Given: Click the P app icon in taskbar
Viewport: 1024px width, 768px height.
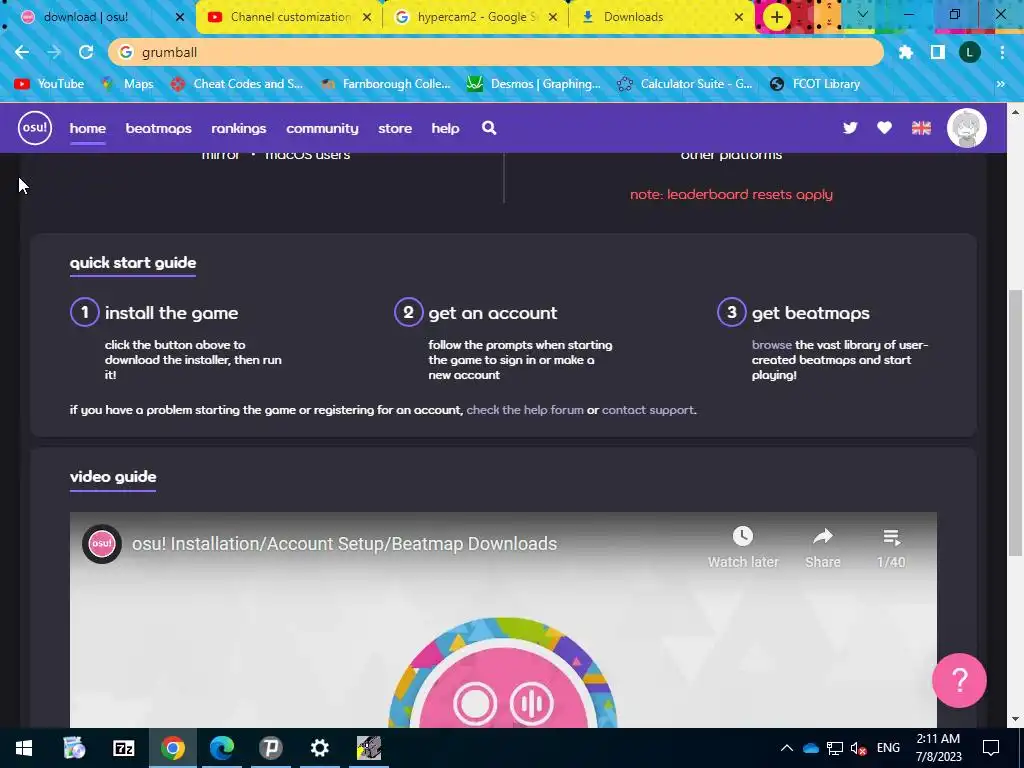Looking at the screenshot, I should pyautogui.click(x=270, y=748).
